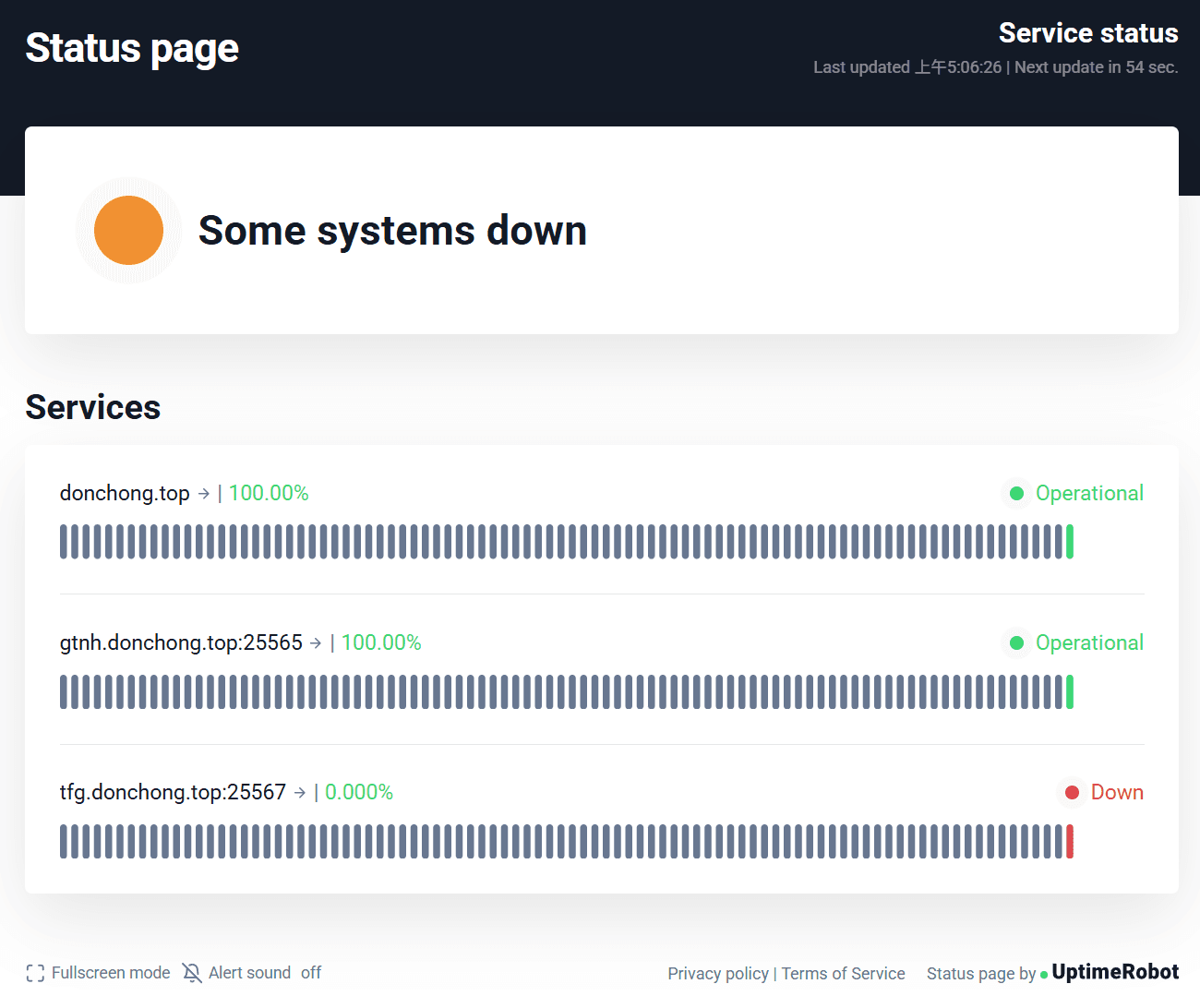Click the red uptime bar segment for tfg.donchong.top:25567

(x=1069, y=841)
